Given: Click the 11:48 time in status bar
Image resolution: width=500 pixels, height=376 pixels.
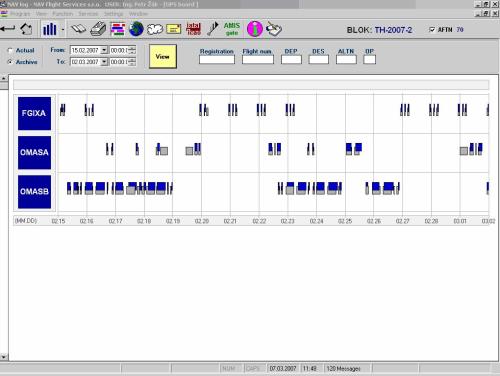Looking at the screenshot, I should (310, 368).
